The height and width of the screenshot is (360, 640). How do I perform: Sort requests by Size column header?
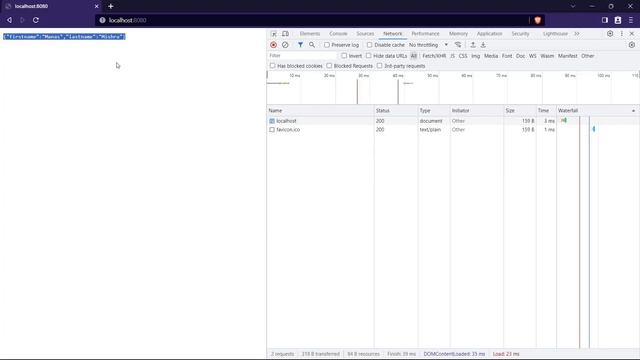(x=520, y=111)
